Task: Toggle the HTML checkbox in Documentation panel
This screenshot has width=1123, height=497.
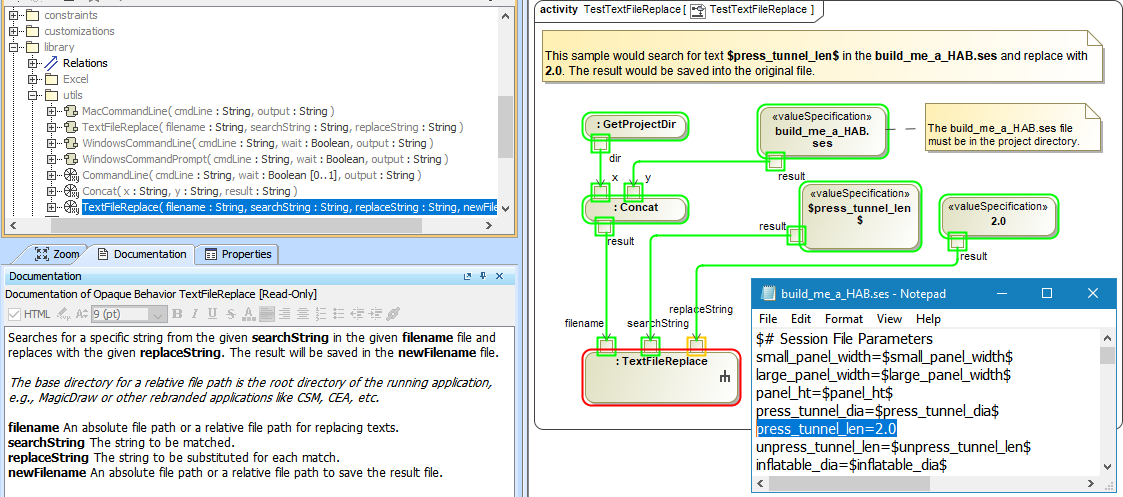Action: 14,314
